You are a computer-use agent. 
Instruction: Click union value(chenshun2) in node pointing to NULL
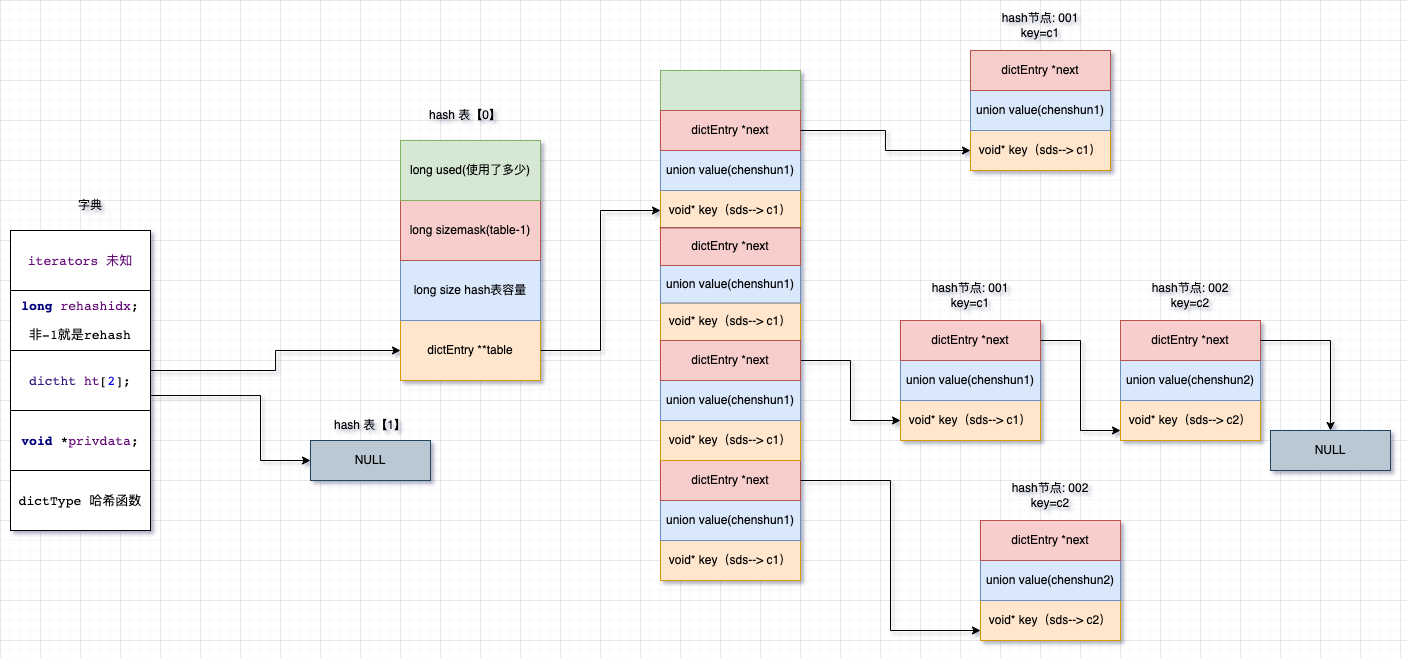(1190, 380)
